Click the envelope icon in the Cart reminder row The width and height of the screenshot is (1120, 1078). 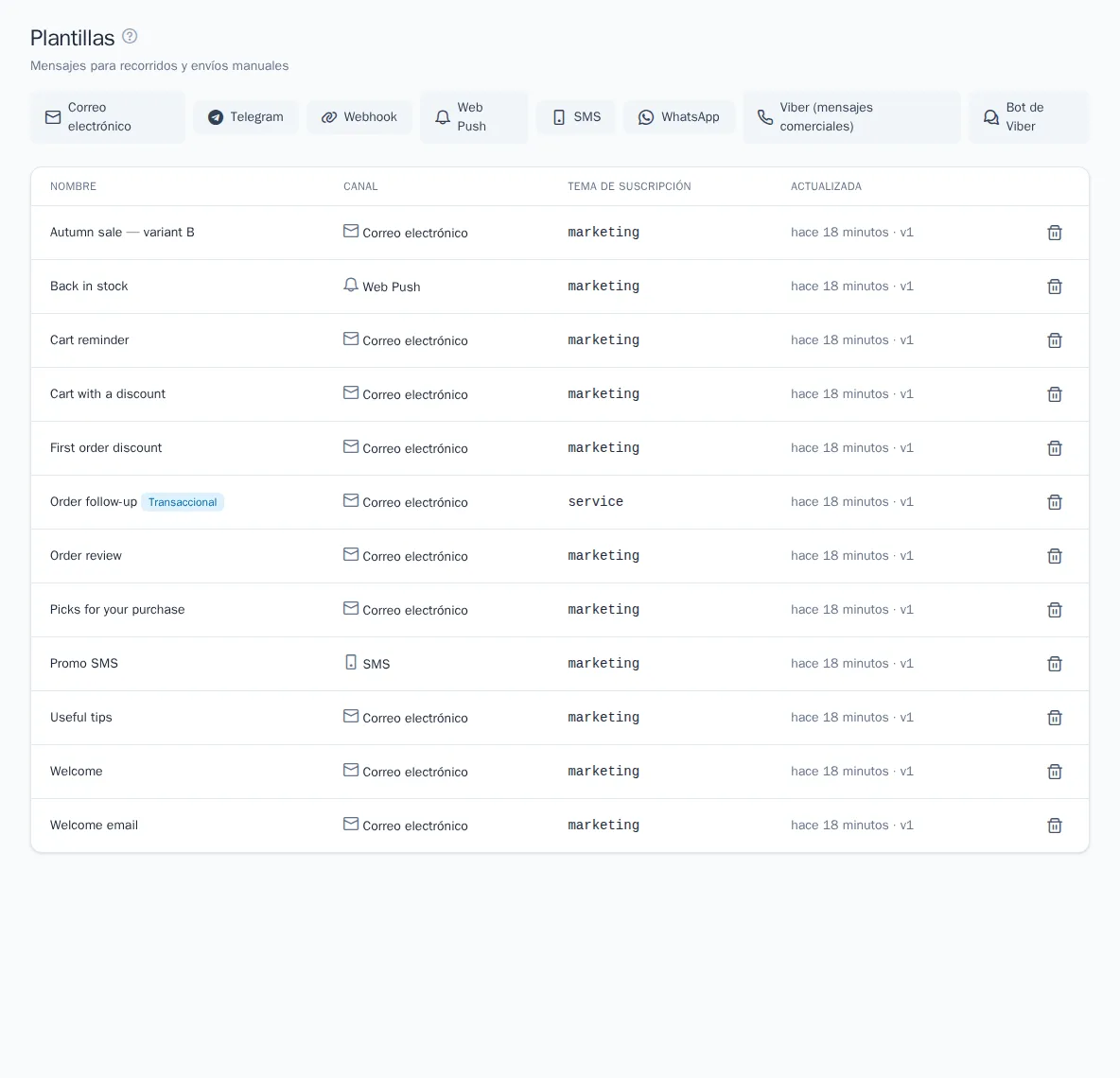351,339
